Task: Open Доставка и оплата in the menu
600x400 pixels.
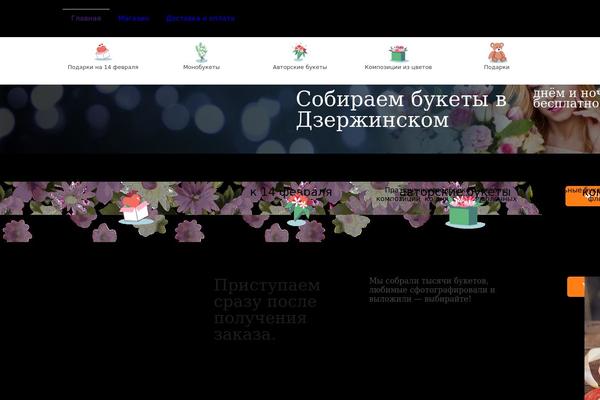Action: (x=200, y=18)
